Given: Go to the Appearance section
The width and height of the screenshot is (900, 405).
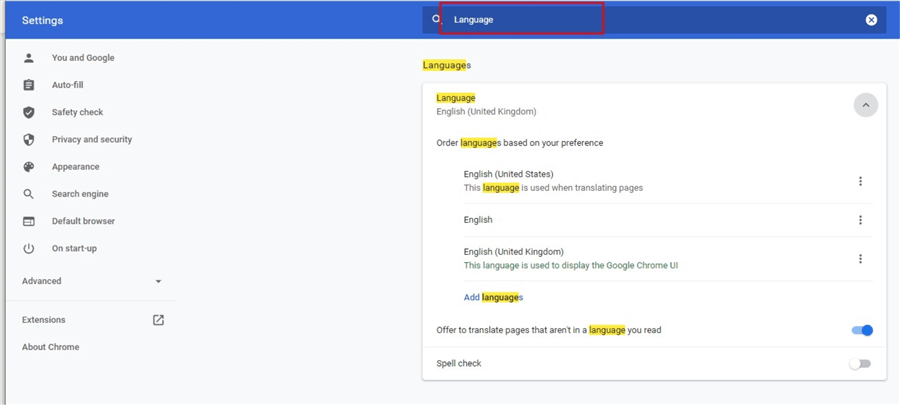Looking at the screenshot, I should pyautogui.click(x=76, y=167).
